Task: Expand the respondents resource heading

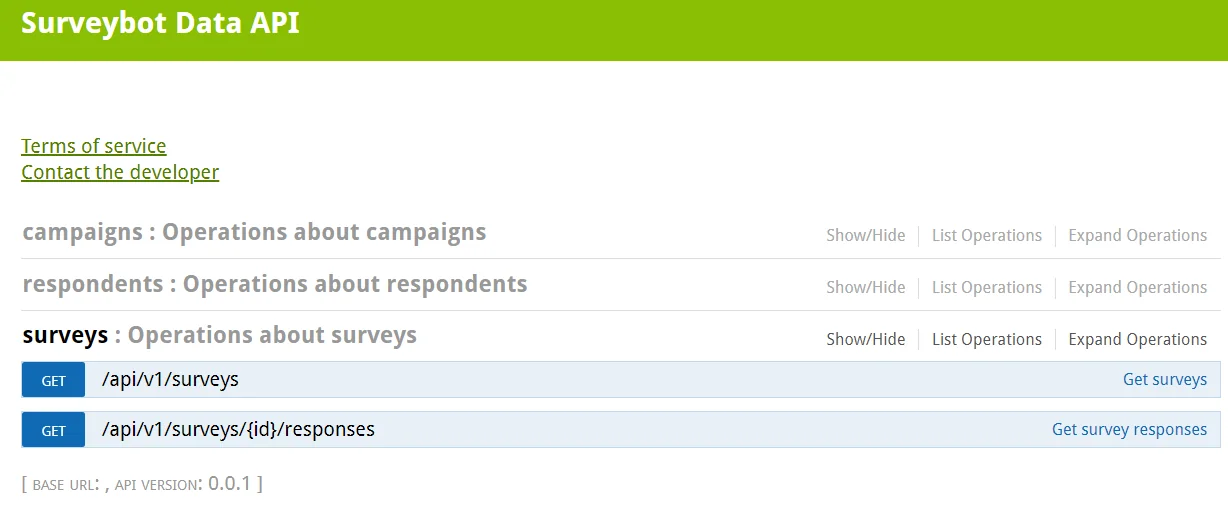Action: click(92, 284)
